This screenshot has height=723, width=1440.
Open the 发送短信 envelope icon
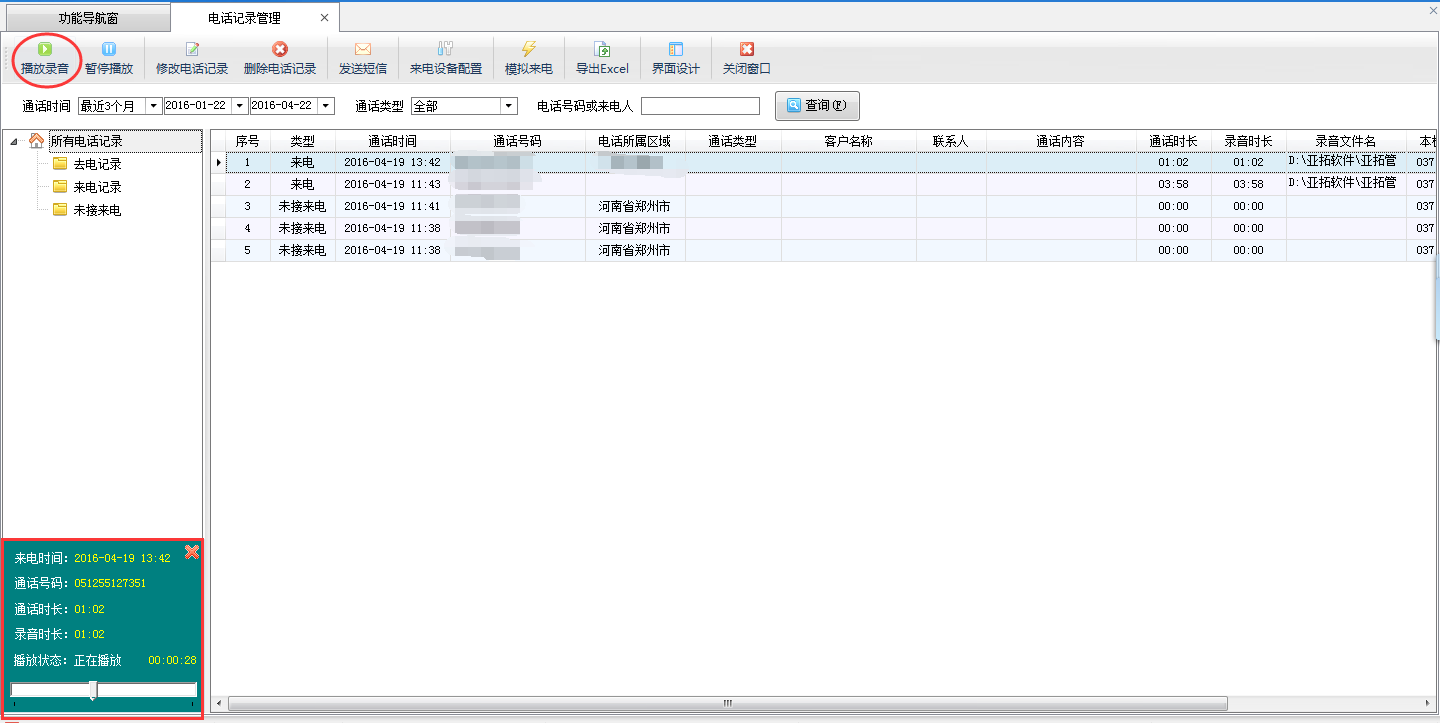click(362, 49)
